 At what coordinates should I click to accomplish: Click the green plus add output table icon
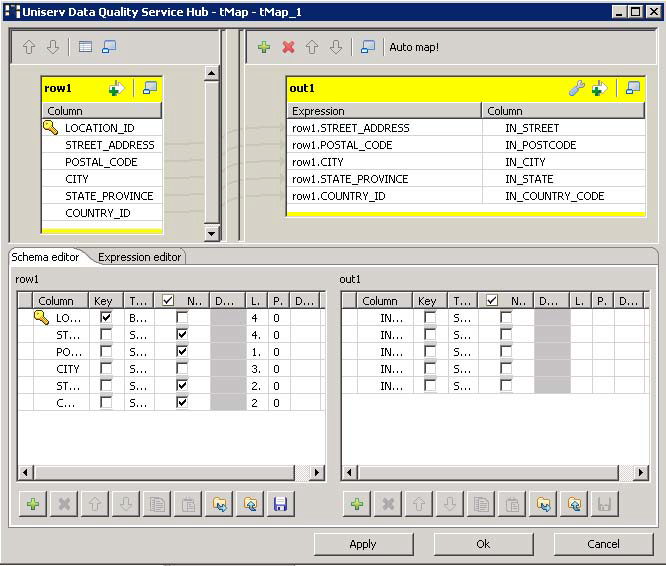coord(264,47)
